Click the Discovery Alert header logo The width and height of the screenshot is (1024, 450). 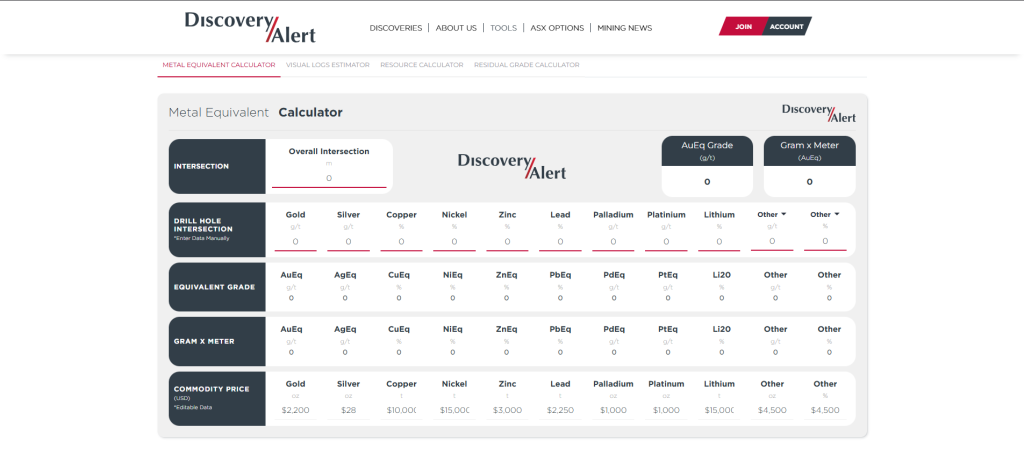pos(250,27)
